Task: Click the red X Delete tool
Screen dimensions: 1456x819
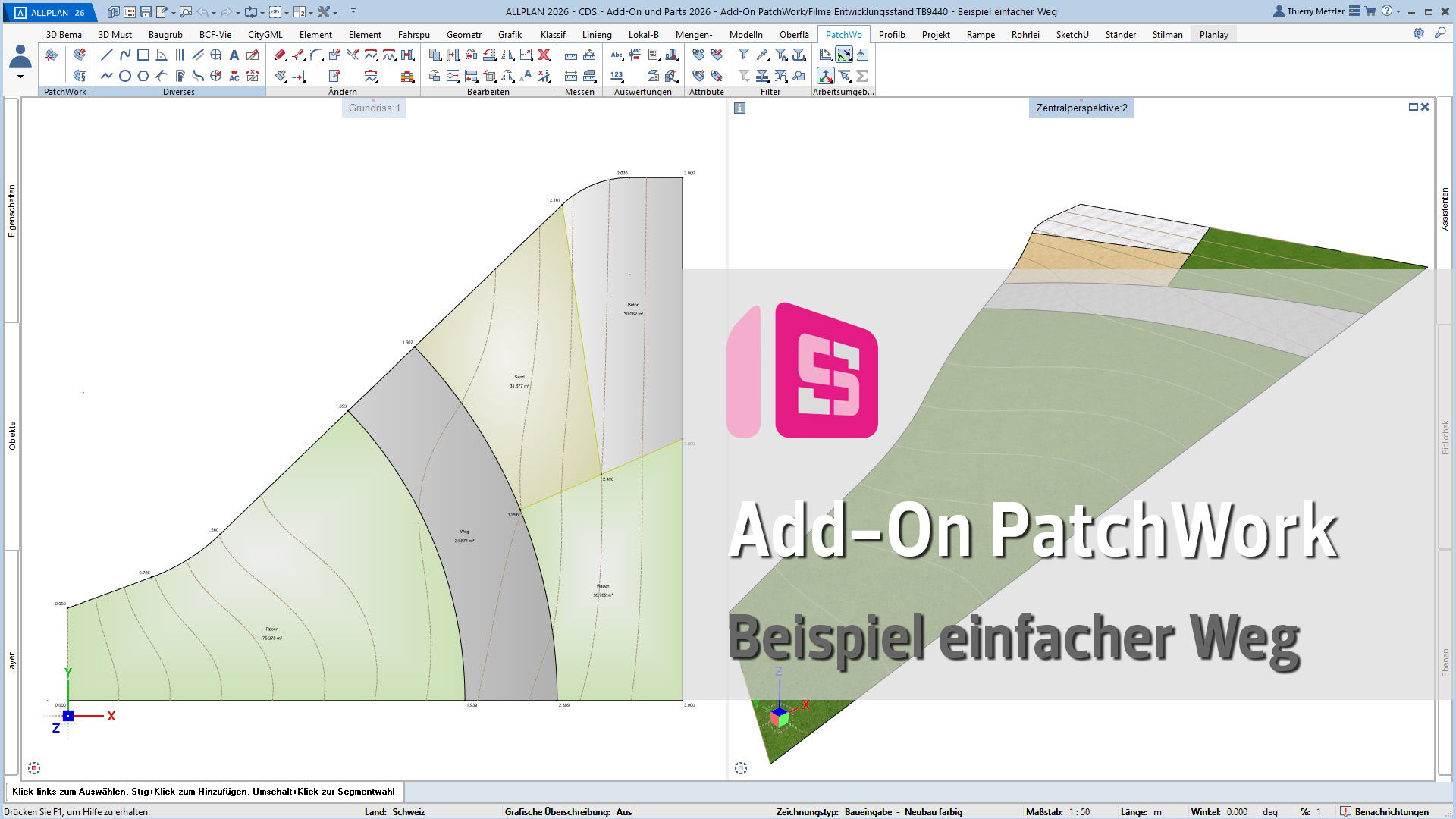Action: [x=544, y=55]
